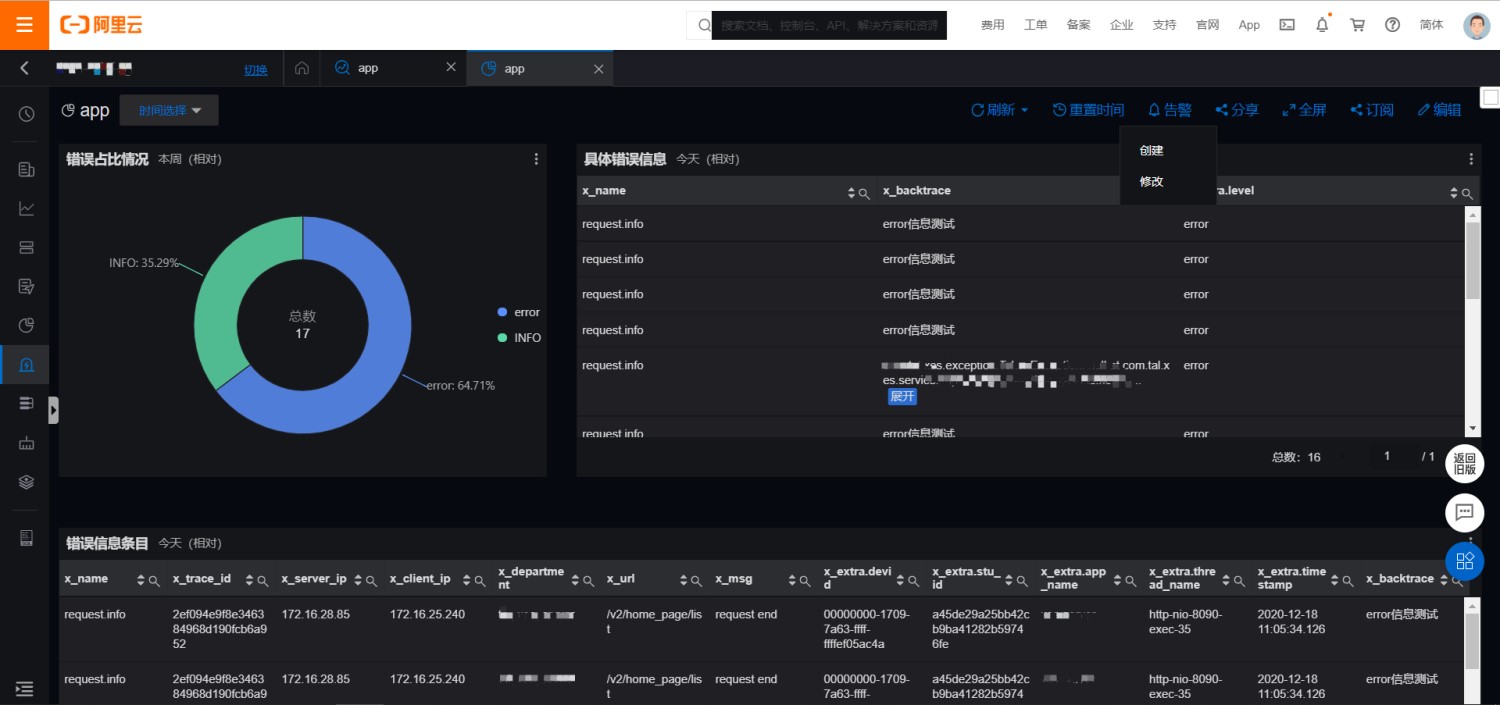Expand the truncated backtrace with 展开
1500x705 pixels.
pyautogui.click(x=902, y=396)
